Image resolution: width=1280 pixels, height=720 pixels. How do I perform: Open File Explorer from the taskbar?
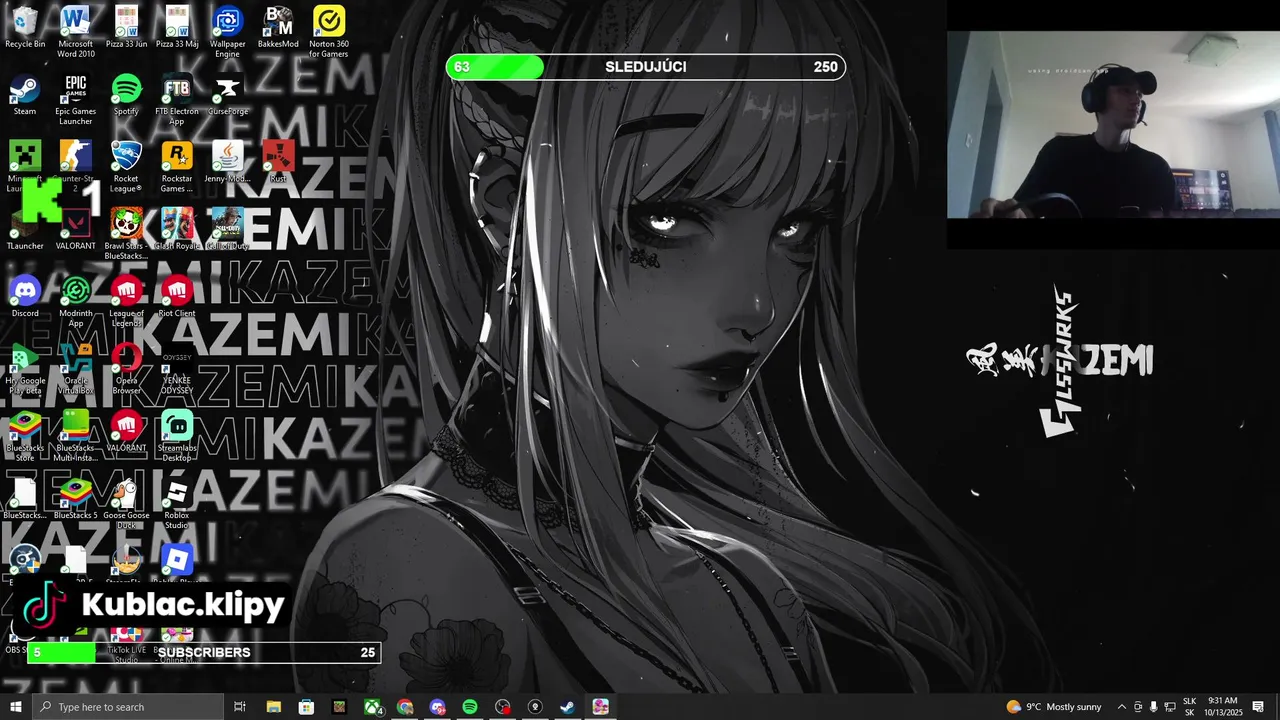coord(274,707)
